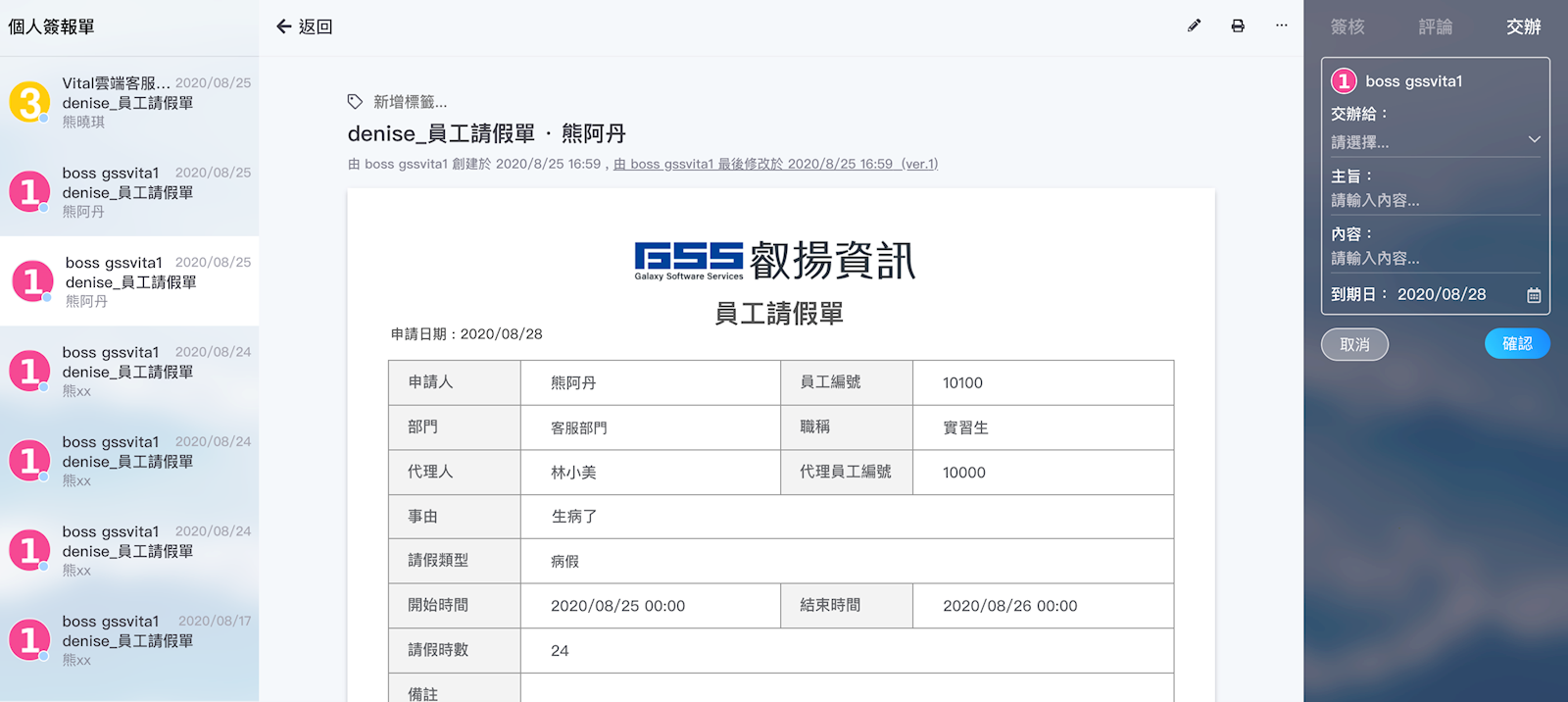Viewport: 1568px width, 702px height.
Task: Expand the 交辦給 dropdown chevron
Action: [1534, 140]
